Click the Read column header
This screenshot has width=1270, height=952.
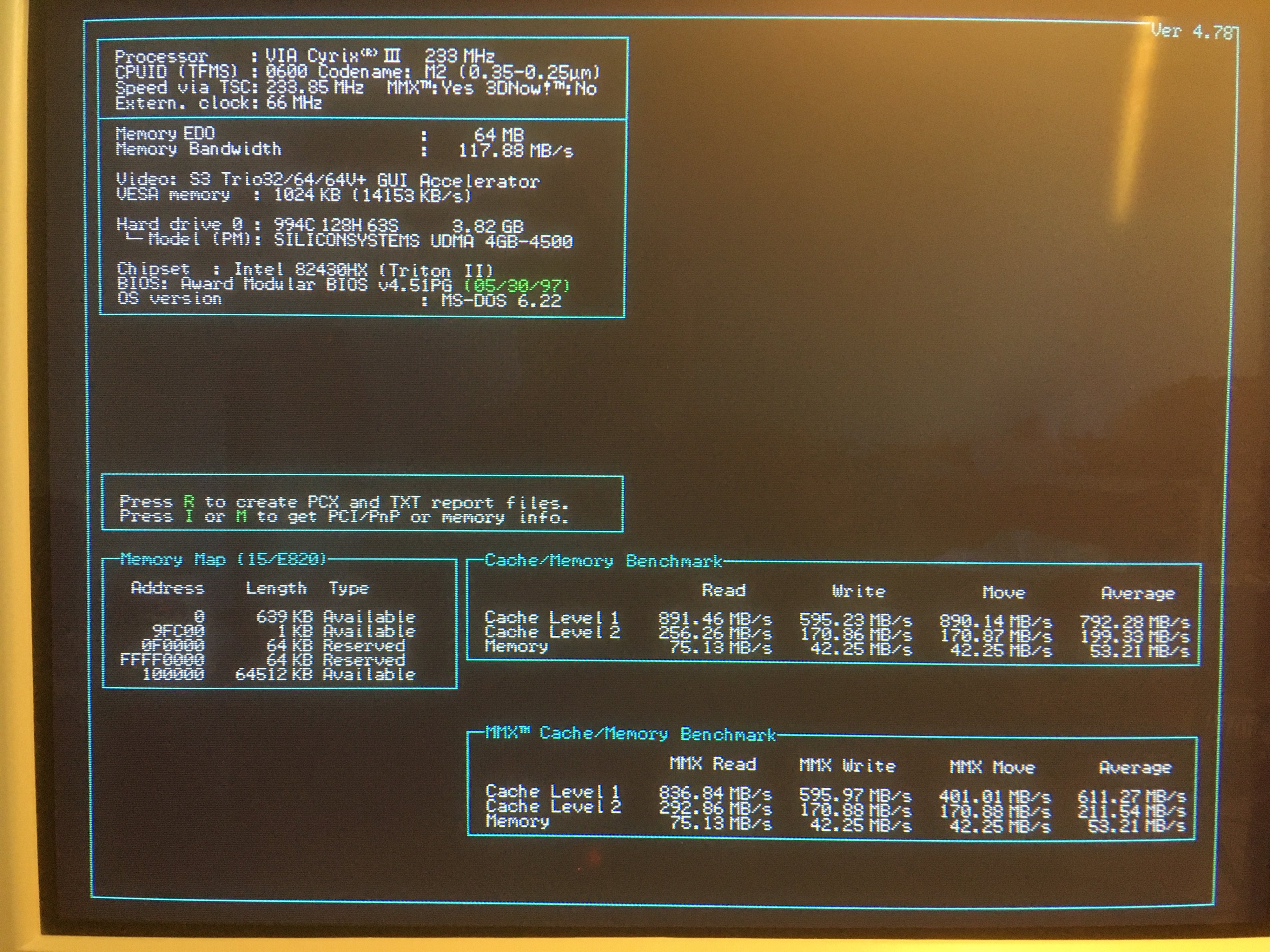click(x=723, y=590)
